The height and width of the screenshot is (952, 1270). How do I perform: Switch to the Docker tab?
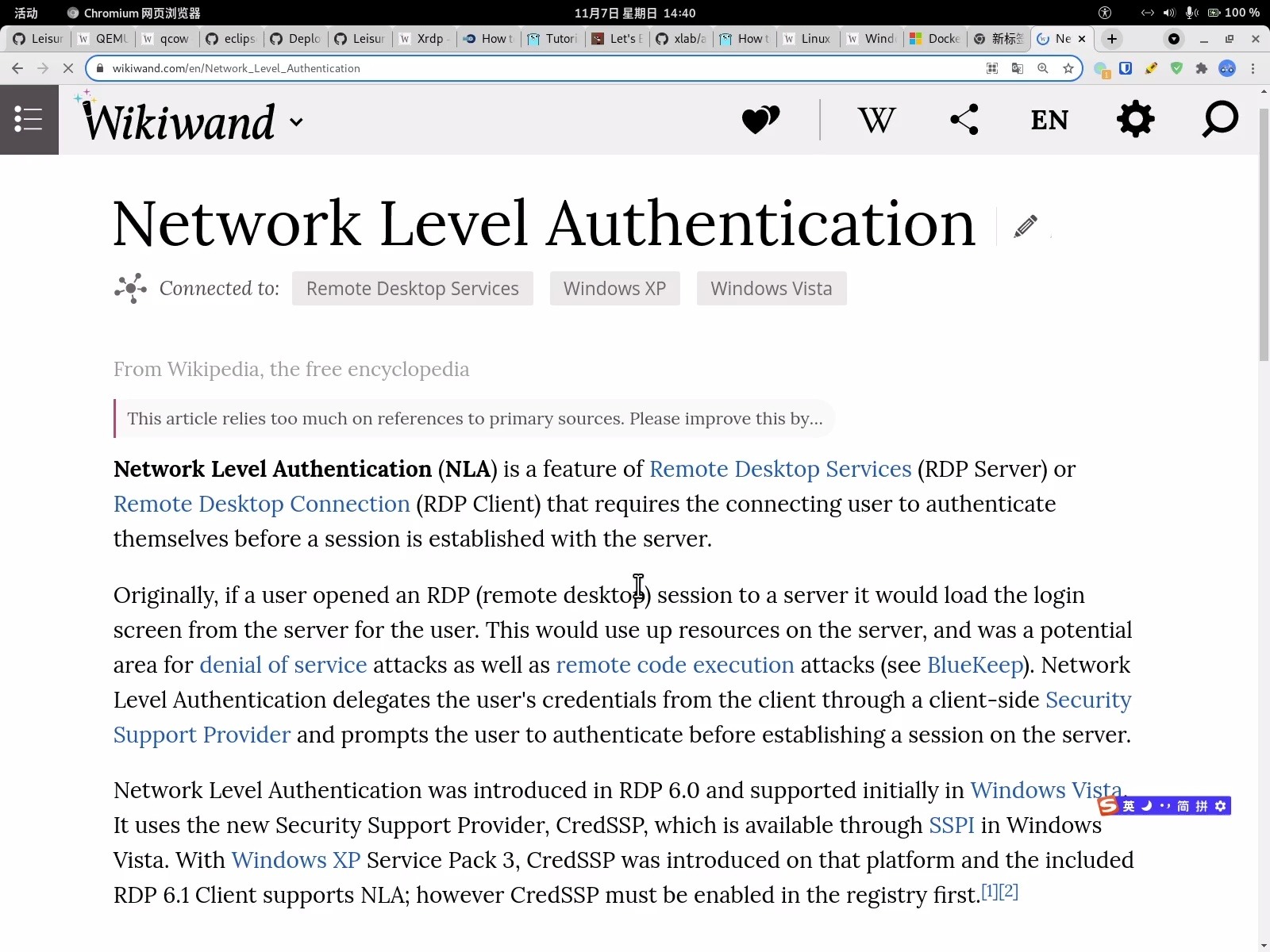[x=937, y=38]
